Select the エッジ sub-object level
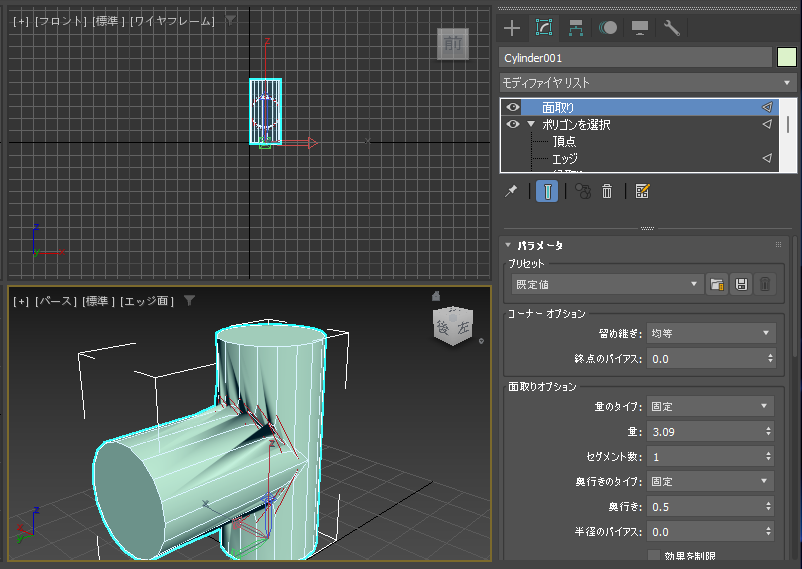 [x=565, y=158]
